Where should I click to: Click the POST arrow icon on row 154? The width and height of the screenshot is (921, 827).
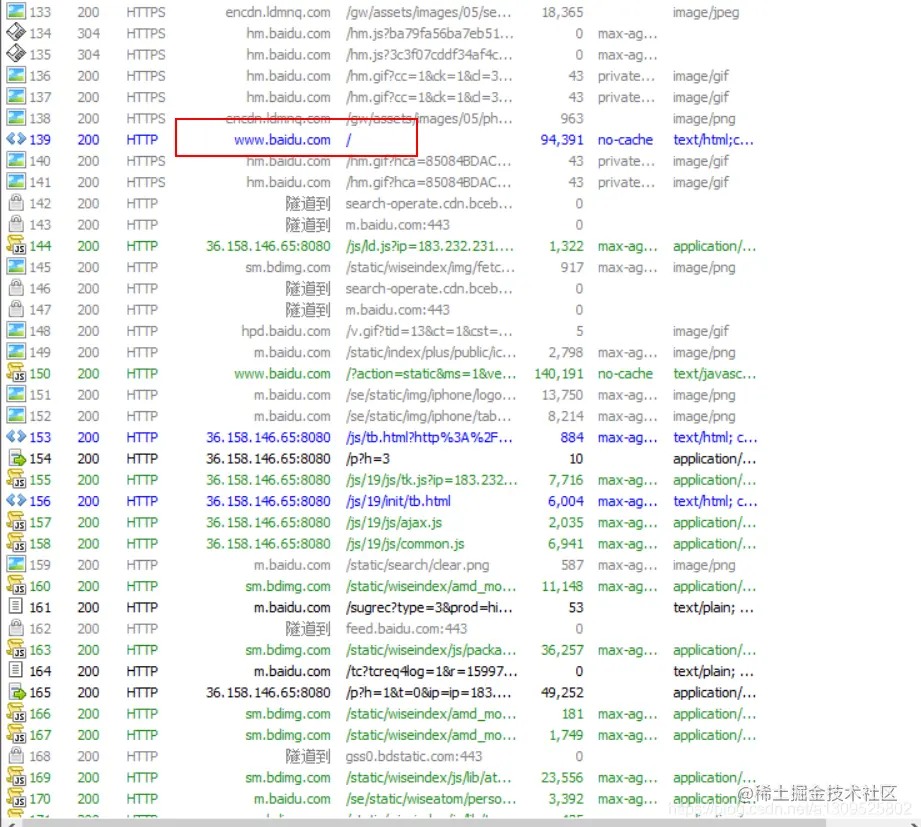click(18, 458)
